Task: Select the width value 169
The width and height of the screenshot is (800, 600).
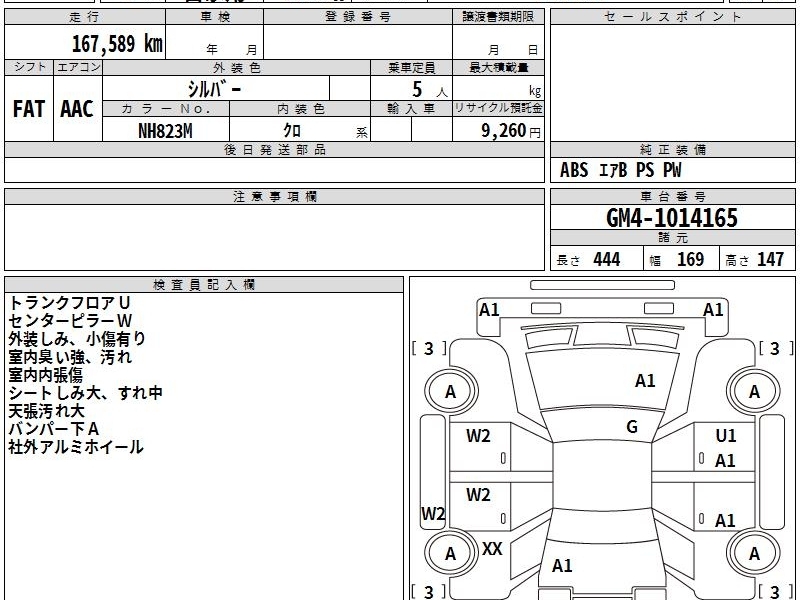Action: tap(690, 259)
